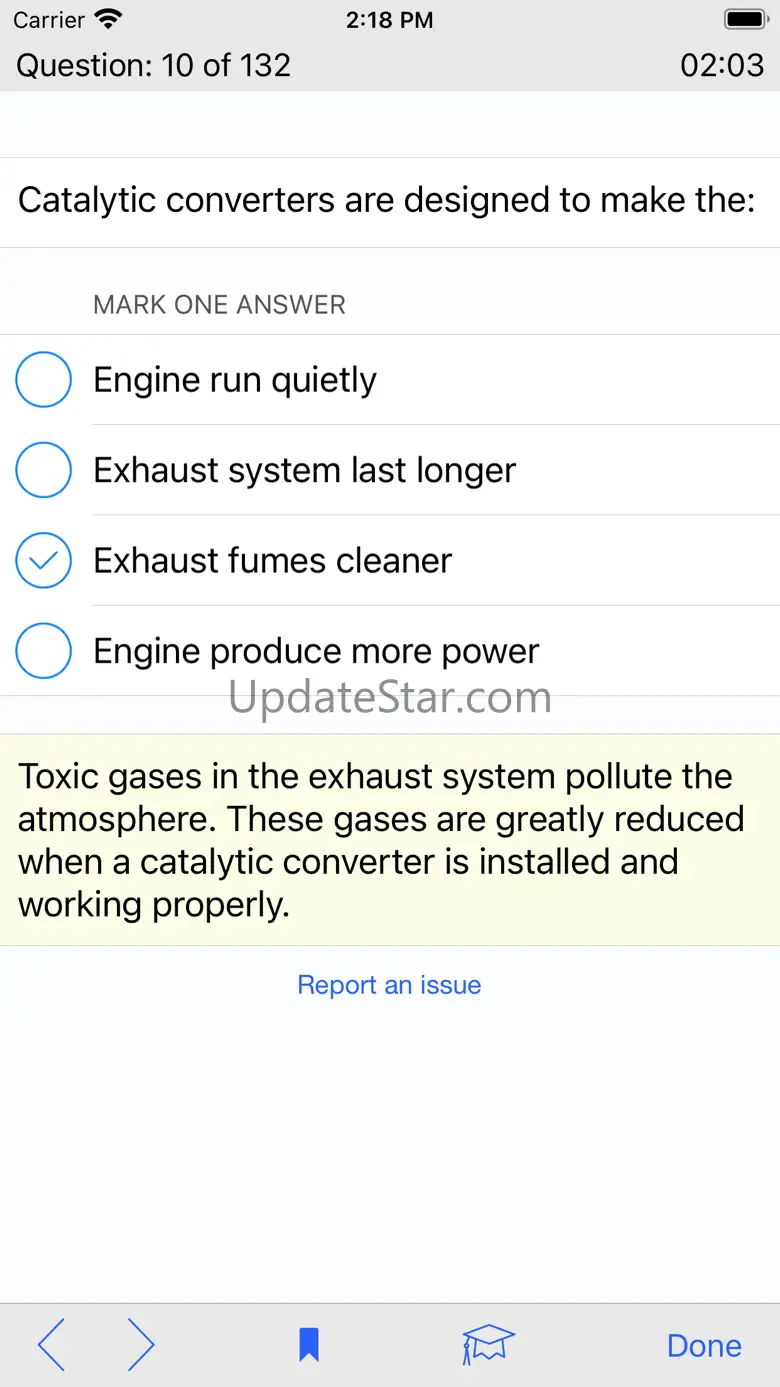Open the graduation cap study mode
Viewport: 780px width, 1387px height.
click(x=488, y=1345)
